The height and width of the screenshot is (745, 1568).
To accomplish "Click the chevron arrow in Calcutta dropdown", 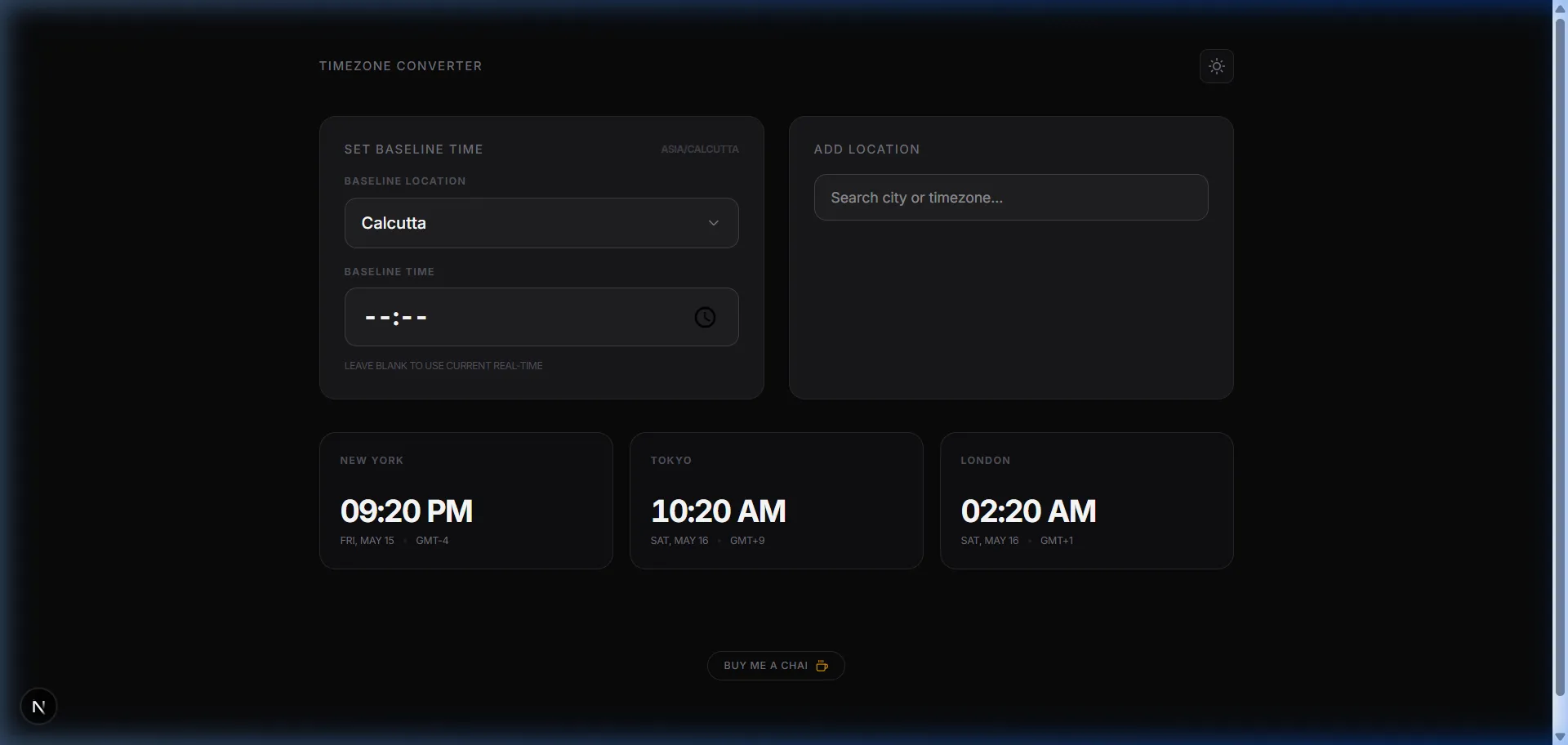I will tap(713, 223).
